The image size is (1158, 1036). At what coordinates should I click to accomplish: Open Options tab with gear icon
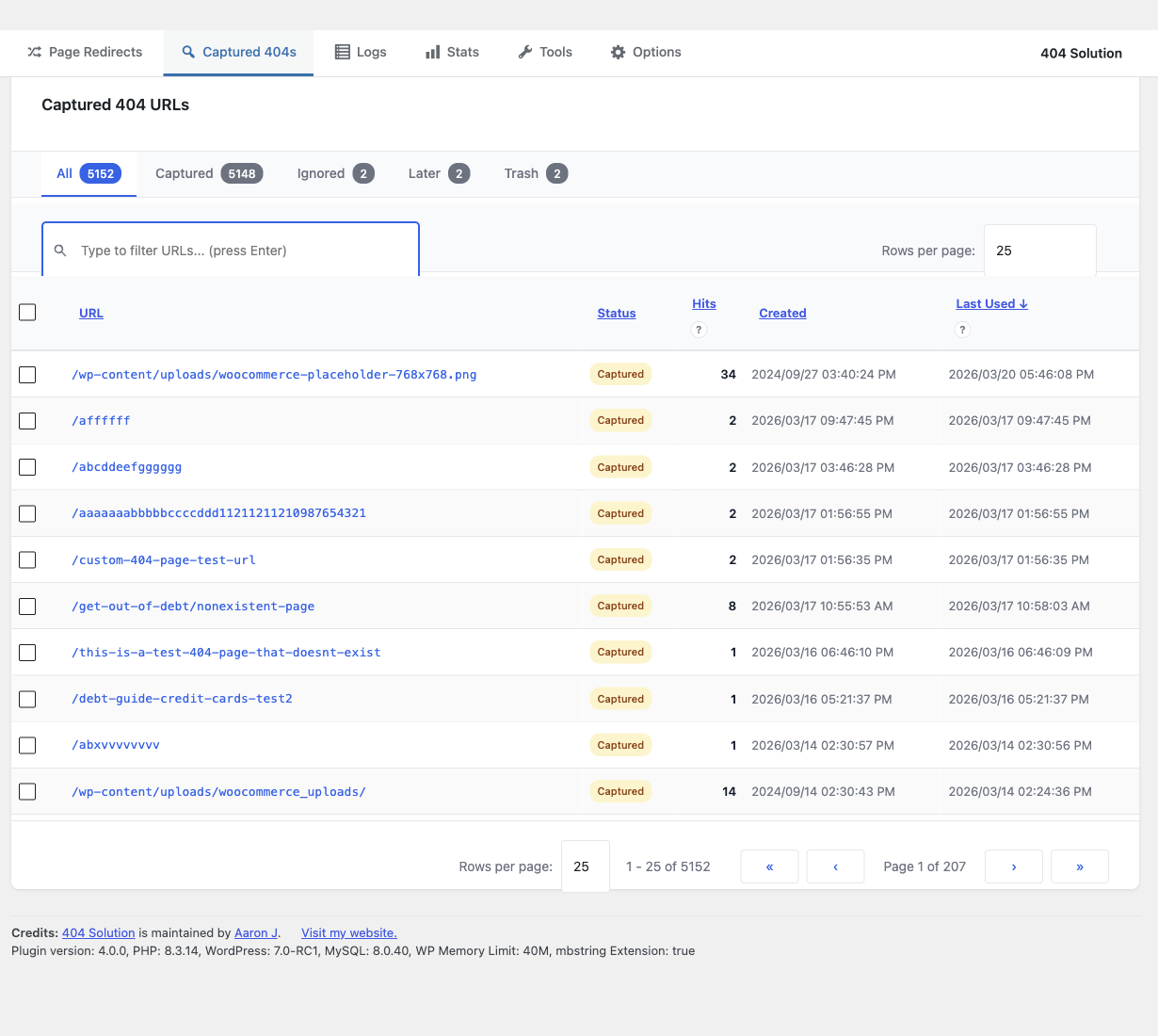pyautogui.click(x=646, y=53)
